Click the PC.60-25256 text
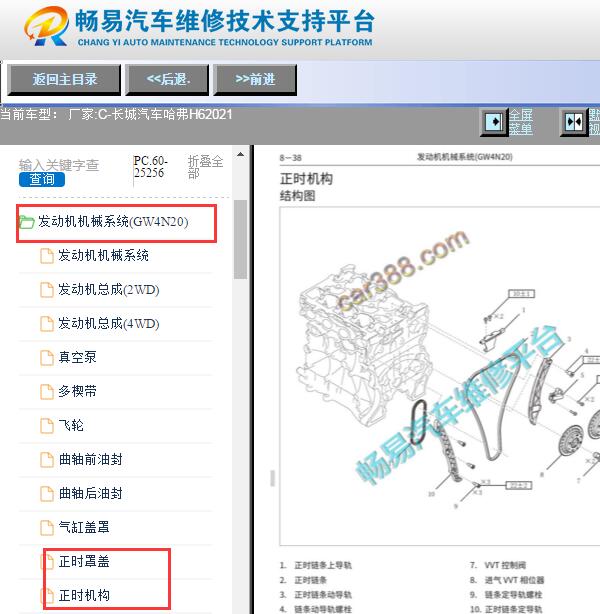Screen dimensions: 600x614 [x=151, y=166]
